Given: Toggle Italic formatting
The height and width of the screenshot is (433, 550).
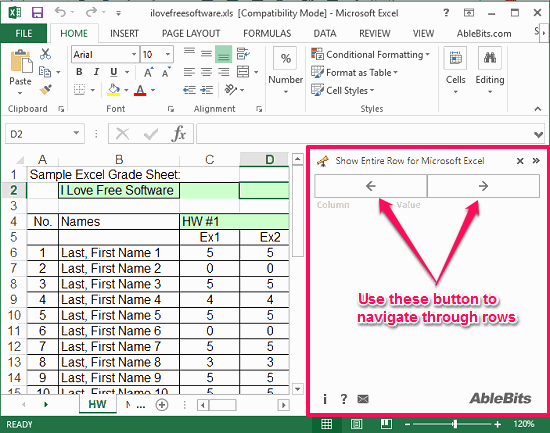Looking at the screenshot, I should coord(96,72).
